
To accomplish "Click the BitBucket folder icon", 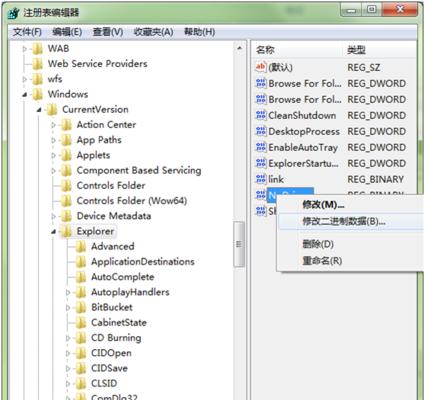I will (81, 307).
